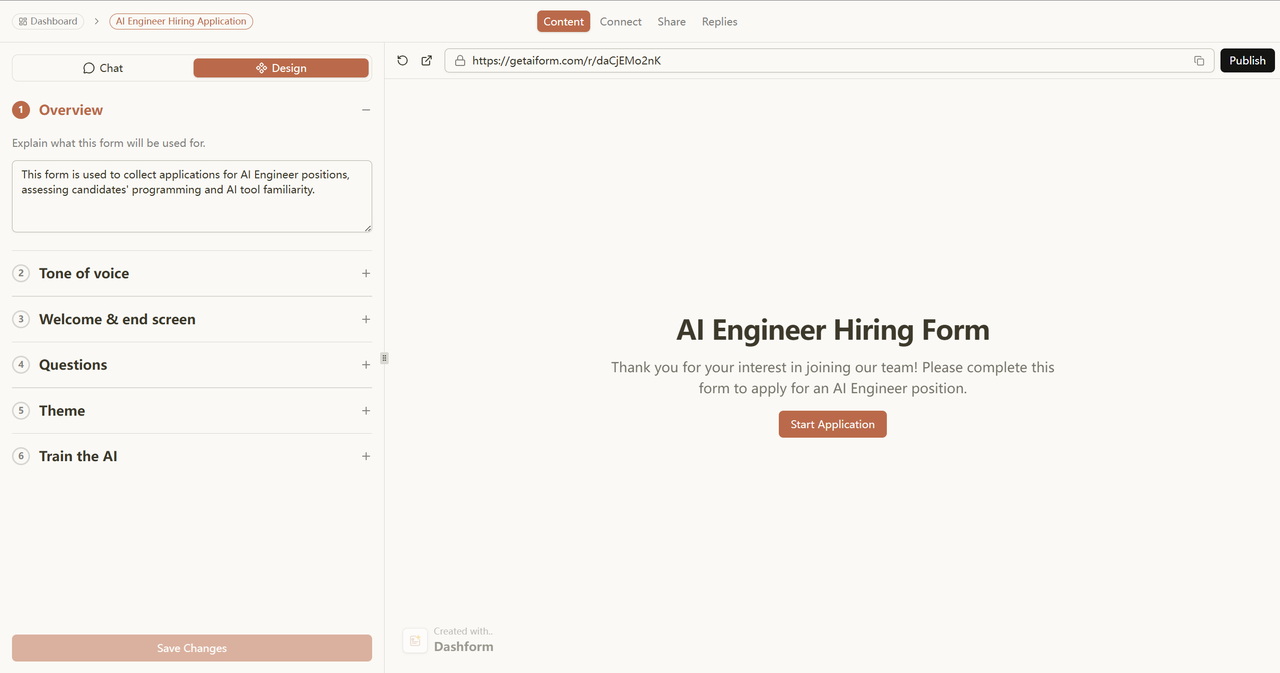Screen dimensions: 1280x673
Task: Expand the Welcome & end screen section
Action: [366, 319]
